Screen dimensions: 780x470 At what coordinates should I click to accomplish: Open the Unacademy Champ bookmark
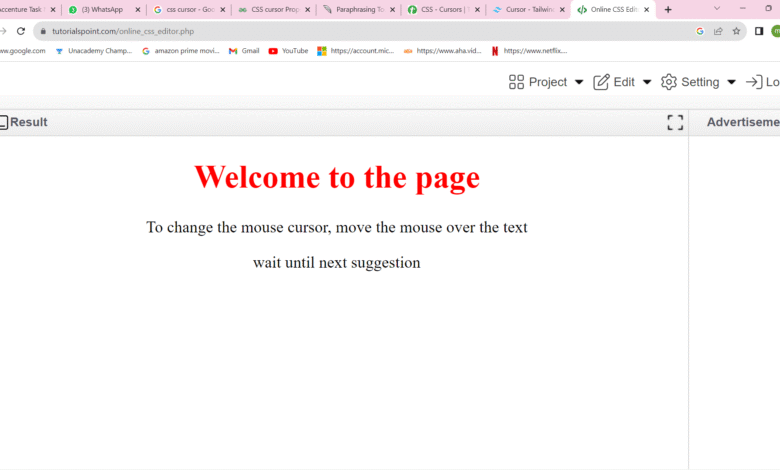point(94,51)
